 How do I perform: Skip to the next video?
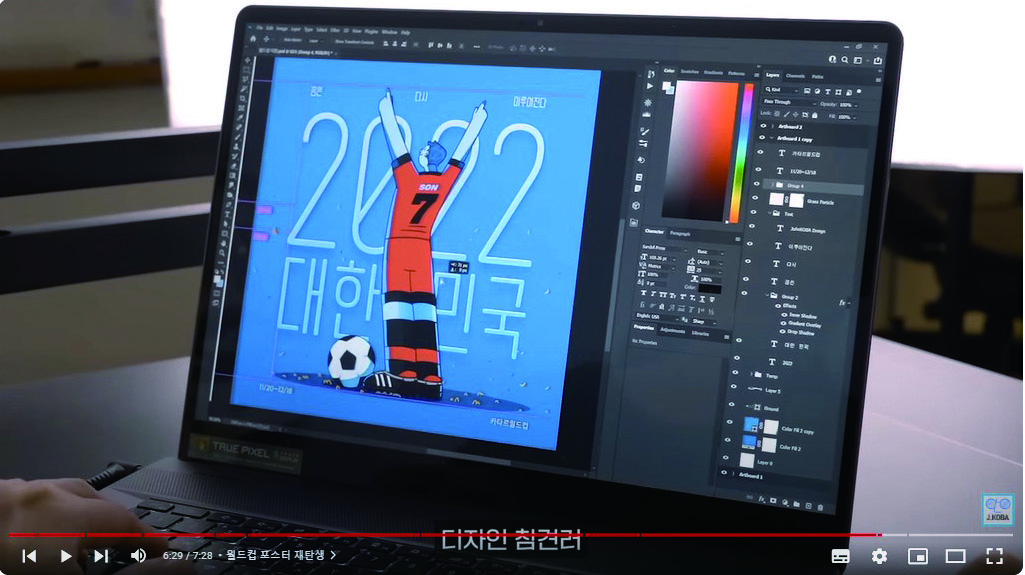pos(101,555)
